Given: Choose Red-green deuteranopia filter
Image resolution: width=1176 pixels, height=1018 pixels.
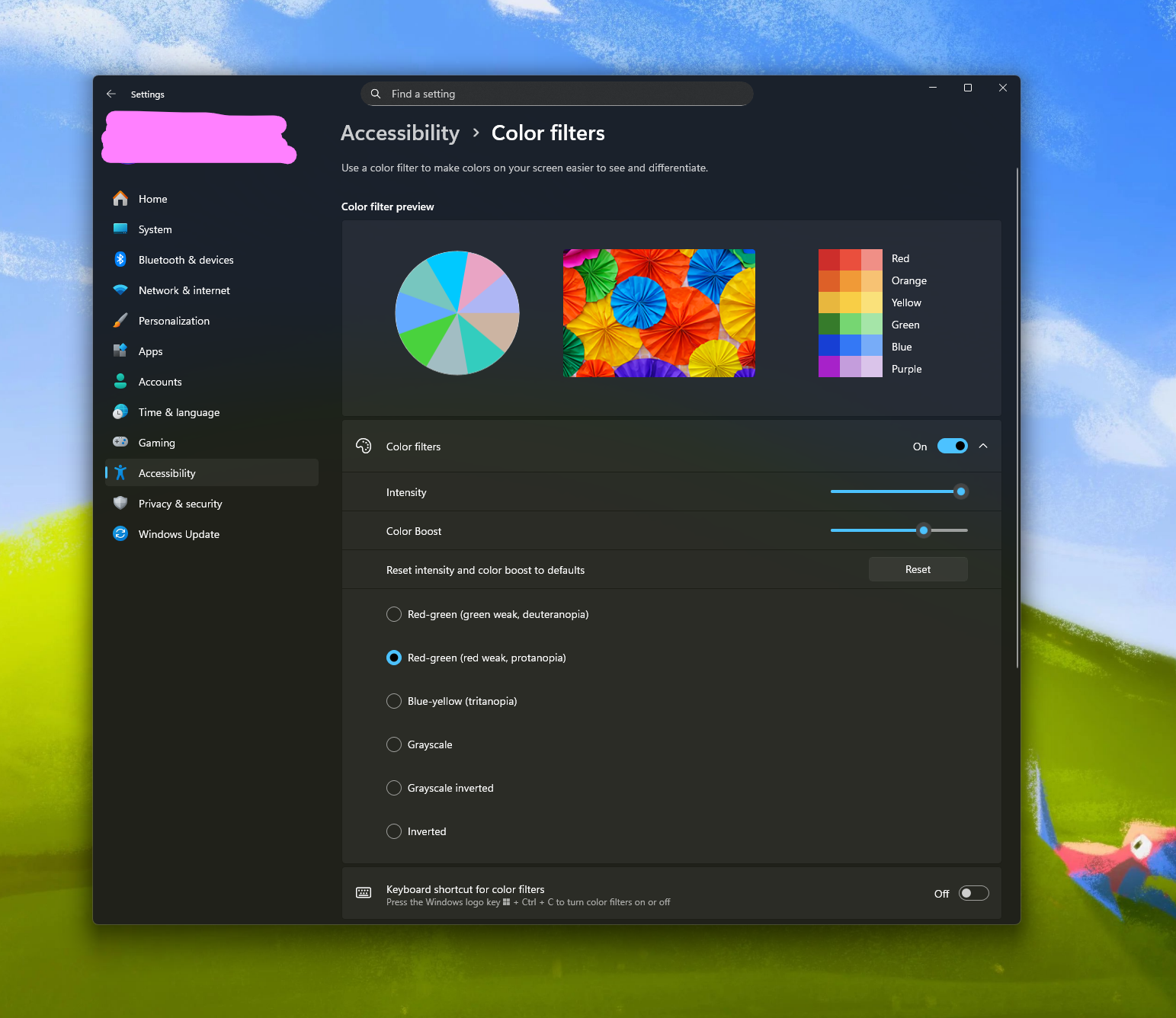Looking at the screenshot, I should coord(394,614).
